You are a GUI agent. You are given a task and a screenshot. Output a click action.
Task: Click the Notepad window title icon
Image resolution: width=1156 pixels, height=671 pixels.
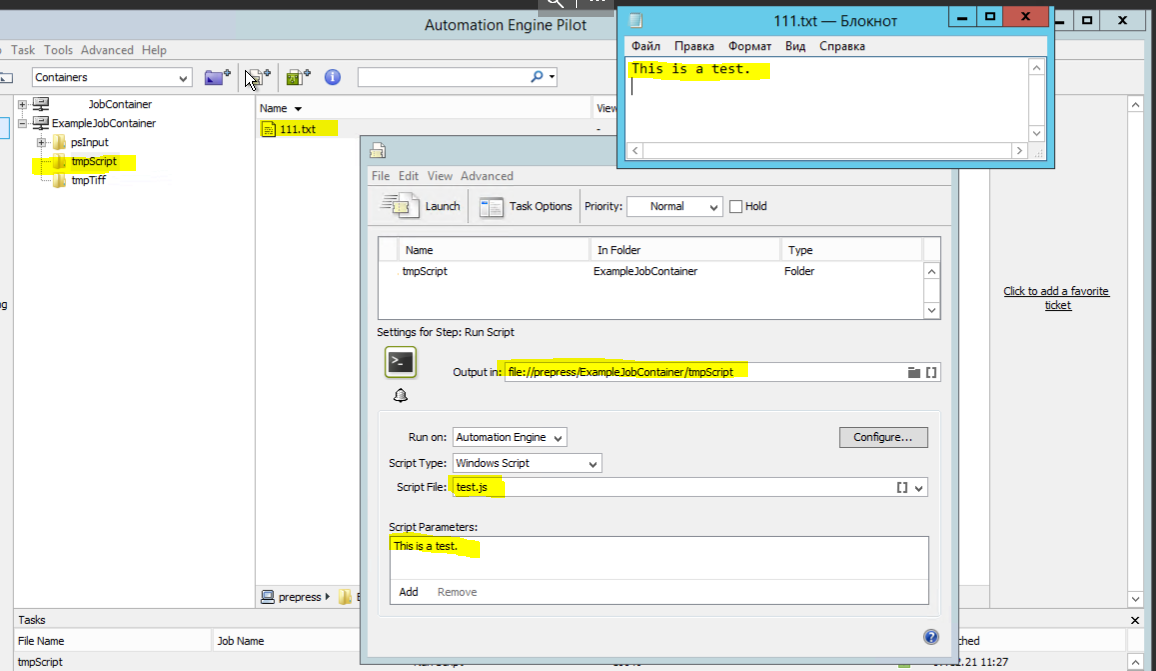coord(636,21)
